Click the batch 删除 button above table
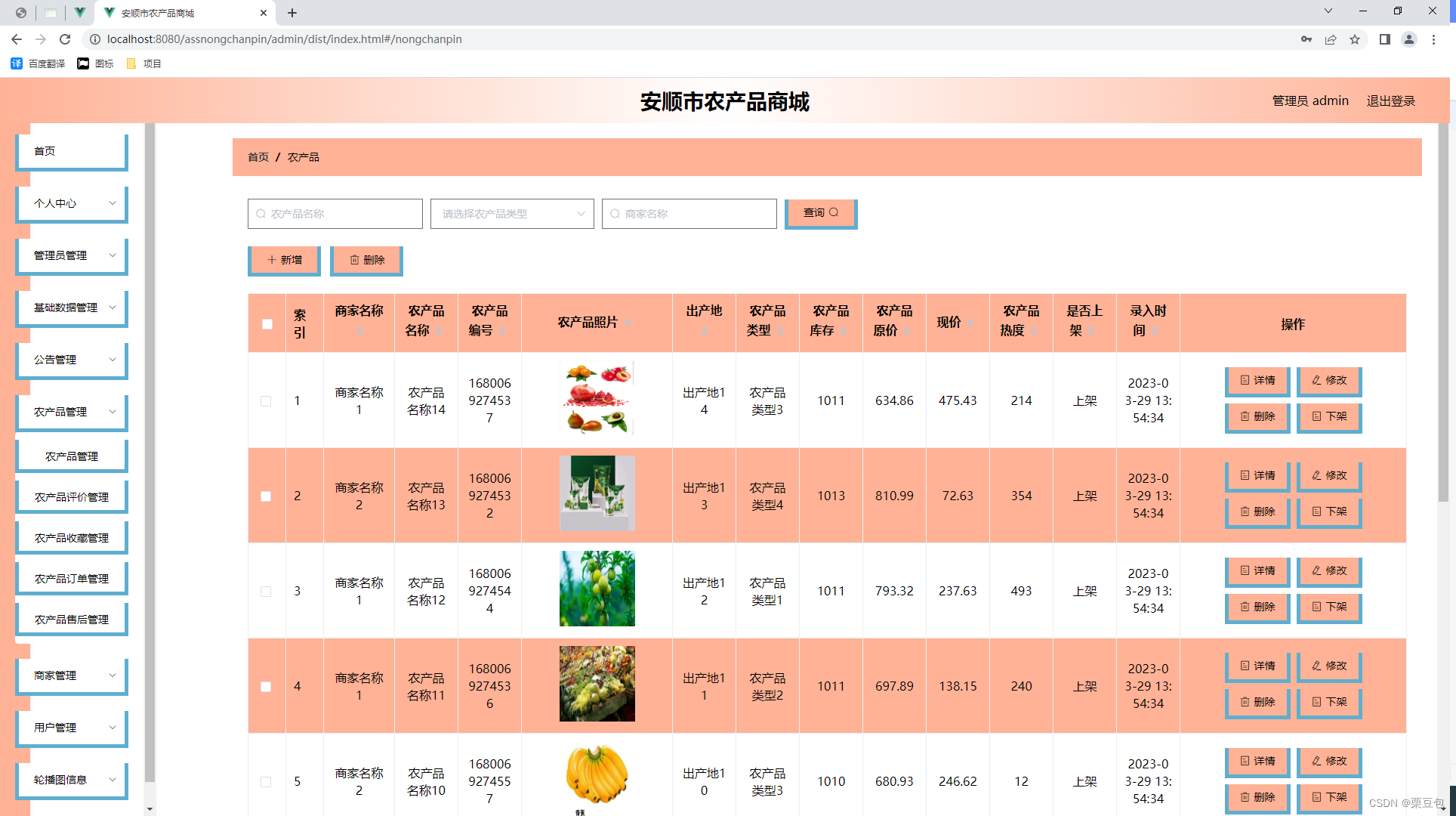 click(366, 260)
